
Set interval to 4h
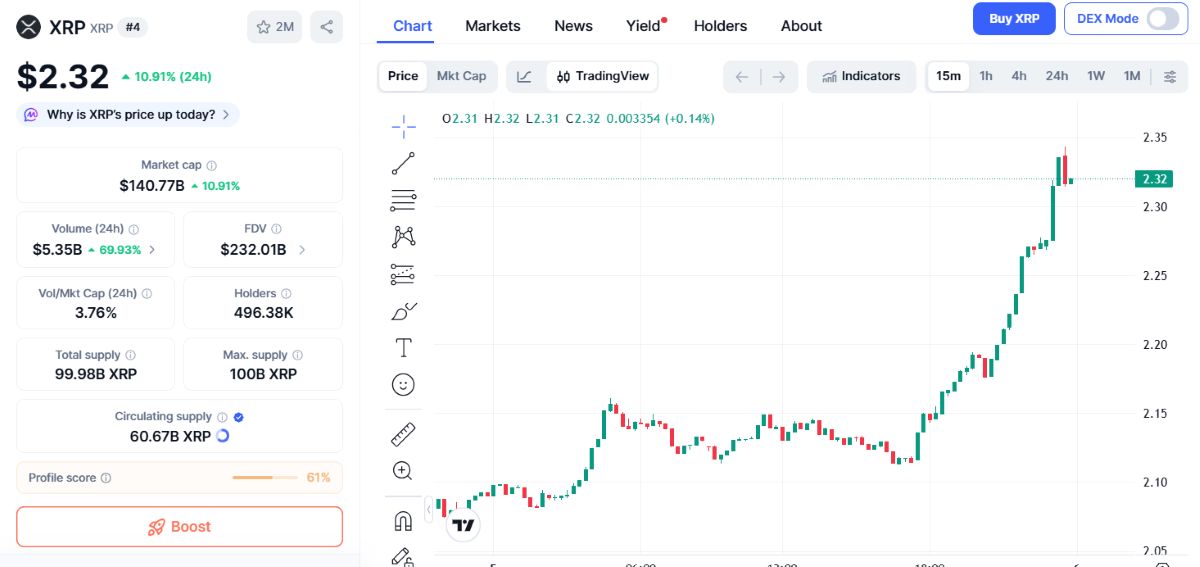[1018, 76]
